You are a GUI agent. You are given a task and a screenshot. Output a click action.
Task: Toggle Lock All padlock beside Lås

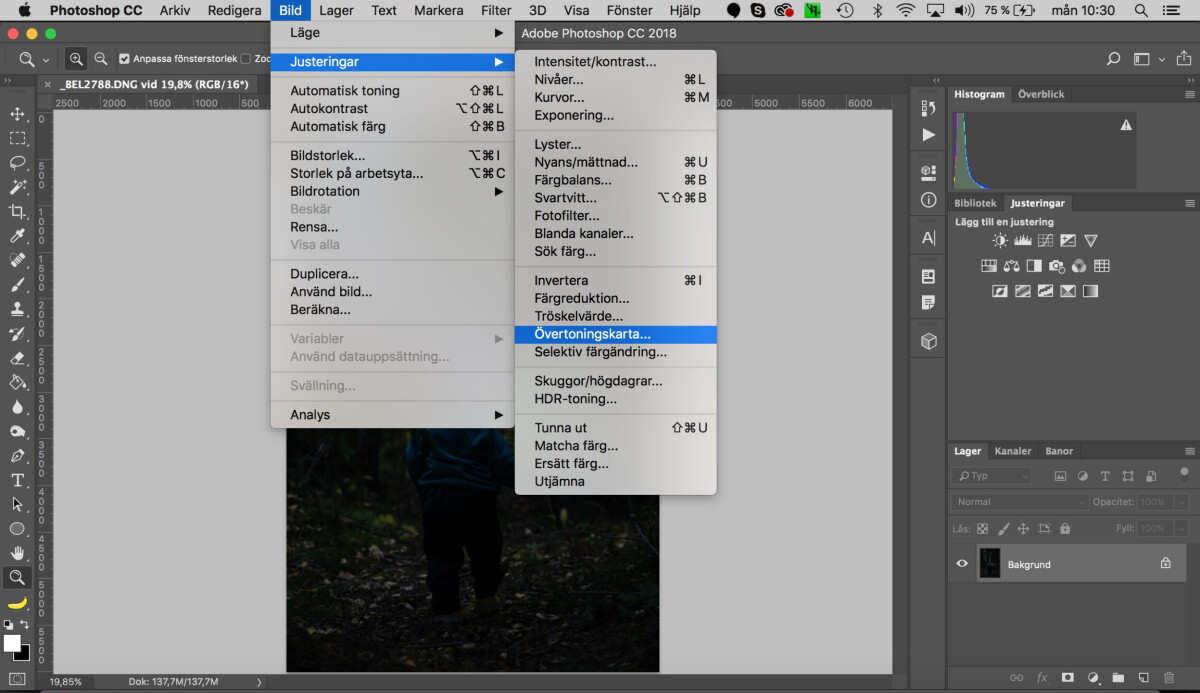1065,528
